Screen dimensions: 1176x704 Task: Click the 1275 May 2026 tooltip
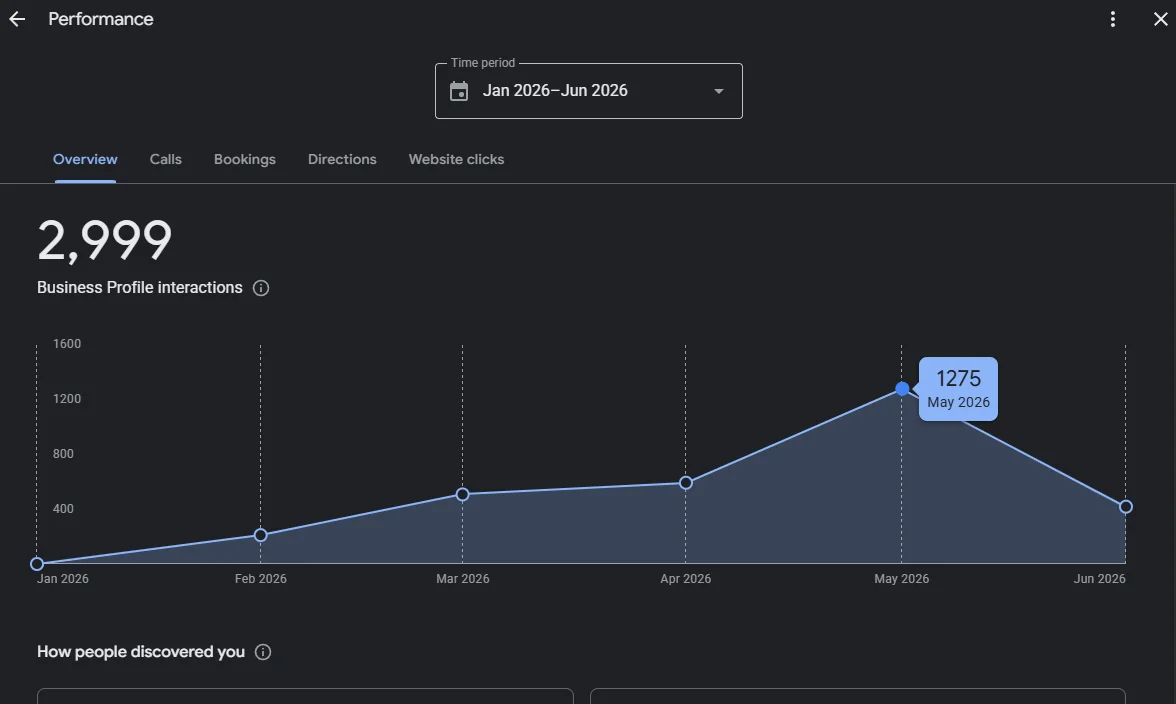958,389
